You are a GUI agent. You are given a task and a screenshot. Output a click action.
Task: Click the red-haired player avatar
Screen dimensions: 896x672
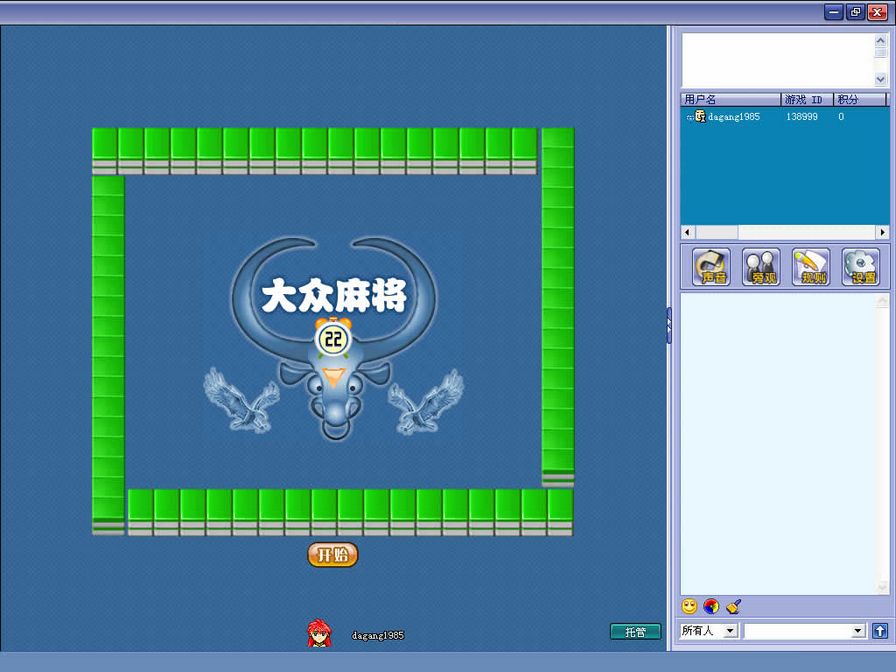point(319,633)
